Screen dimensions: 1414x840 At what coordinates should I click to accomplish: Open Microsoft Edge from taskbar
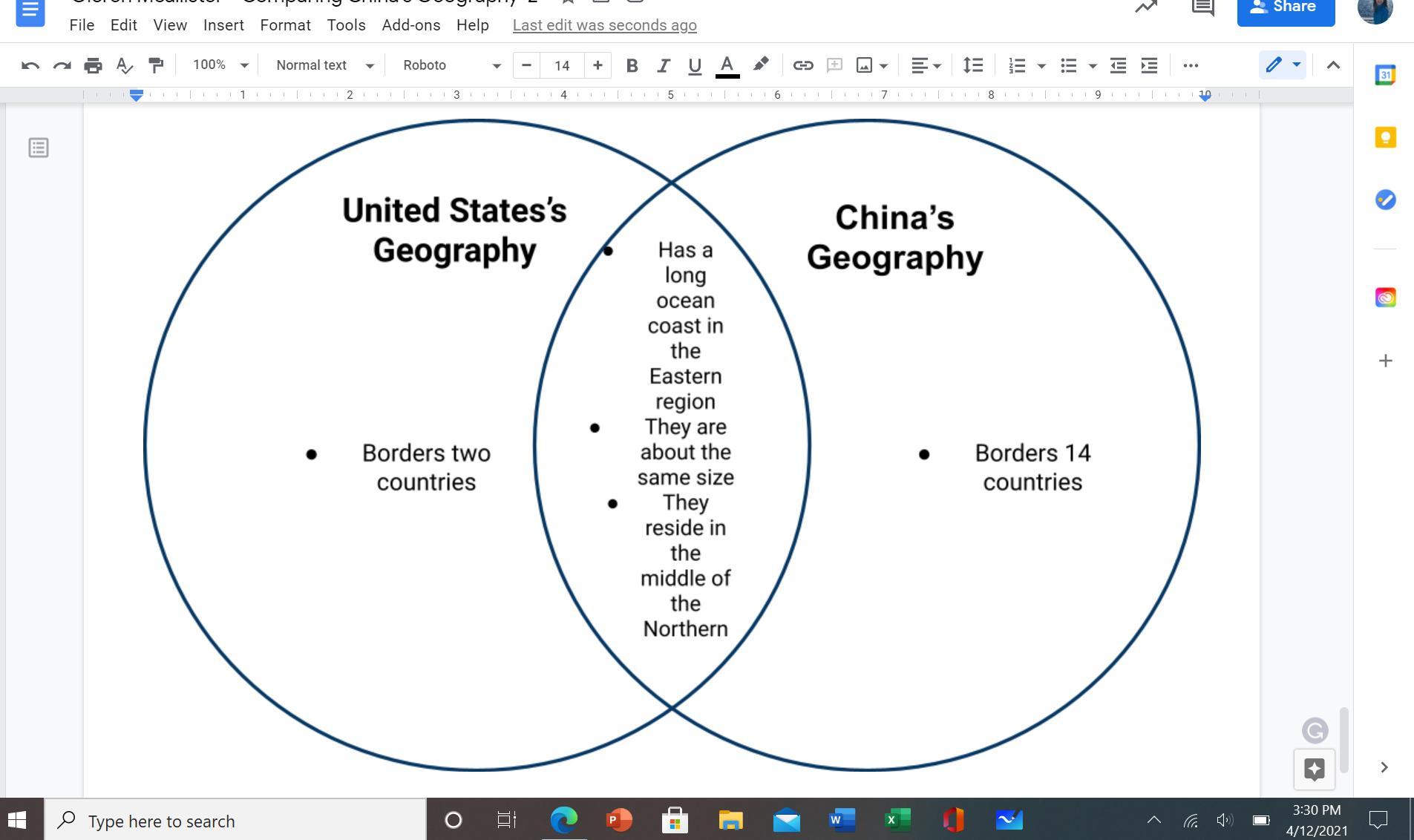click(563, 820)
